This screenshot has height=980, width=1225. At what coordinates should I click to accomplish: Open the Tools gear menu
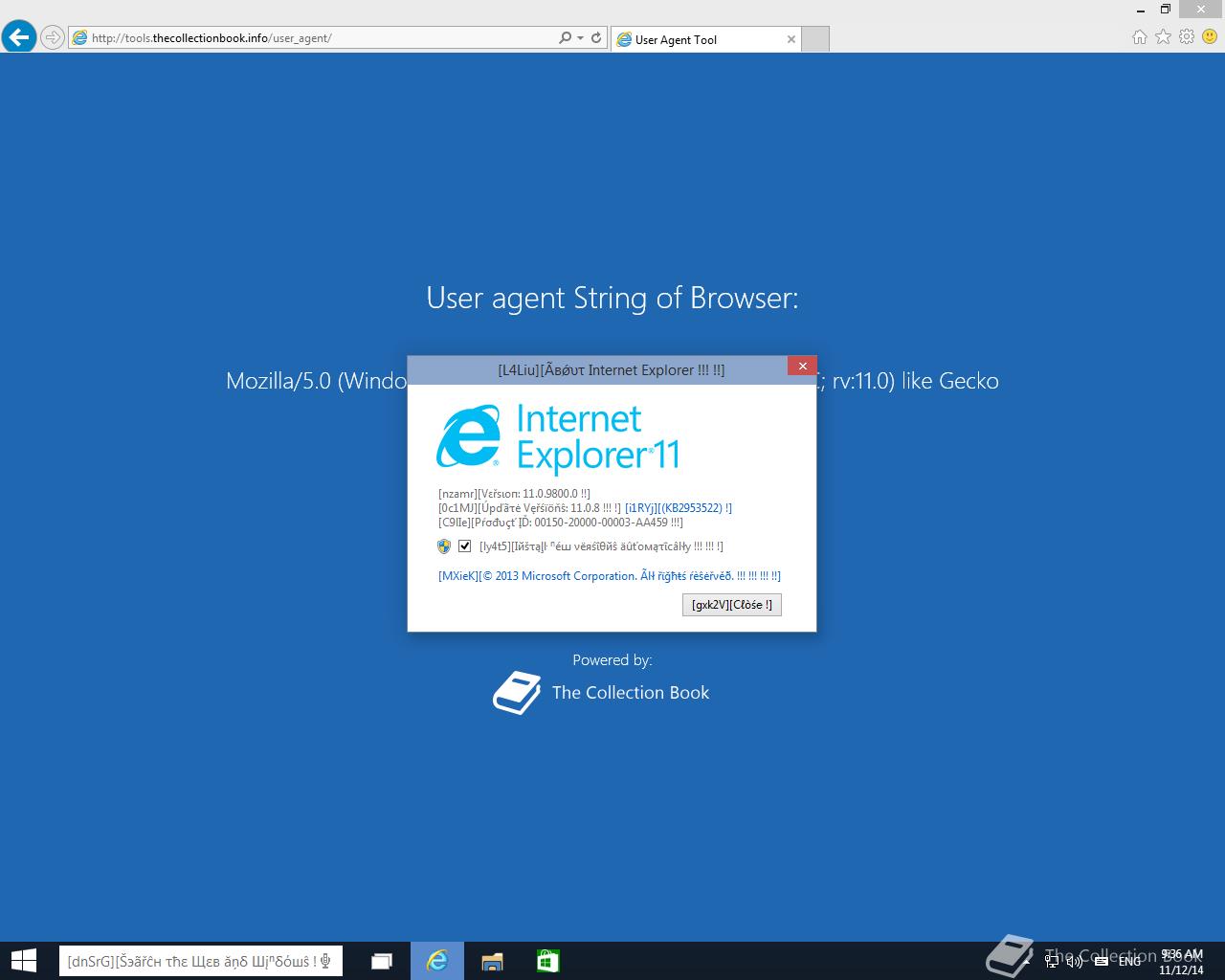1187,36
